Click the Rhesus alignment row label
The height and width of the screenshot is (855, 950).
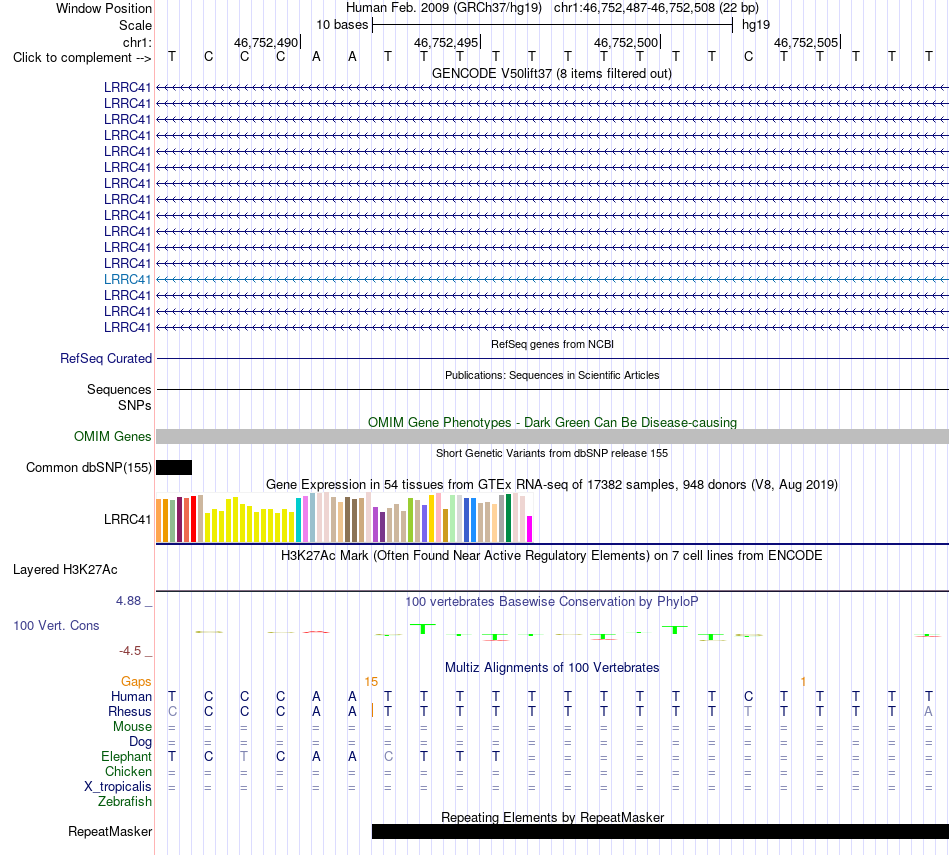coord(130,711)
